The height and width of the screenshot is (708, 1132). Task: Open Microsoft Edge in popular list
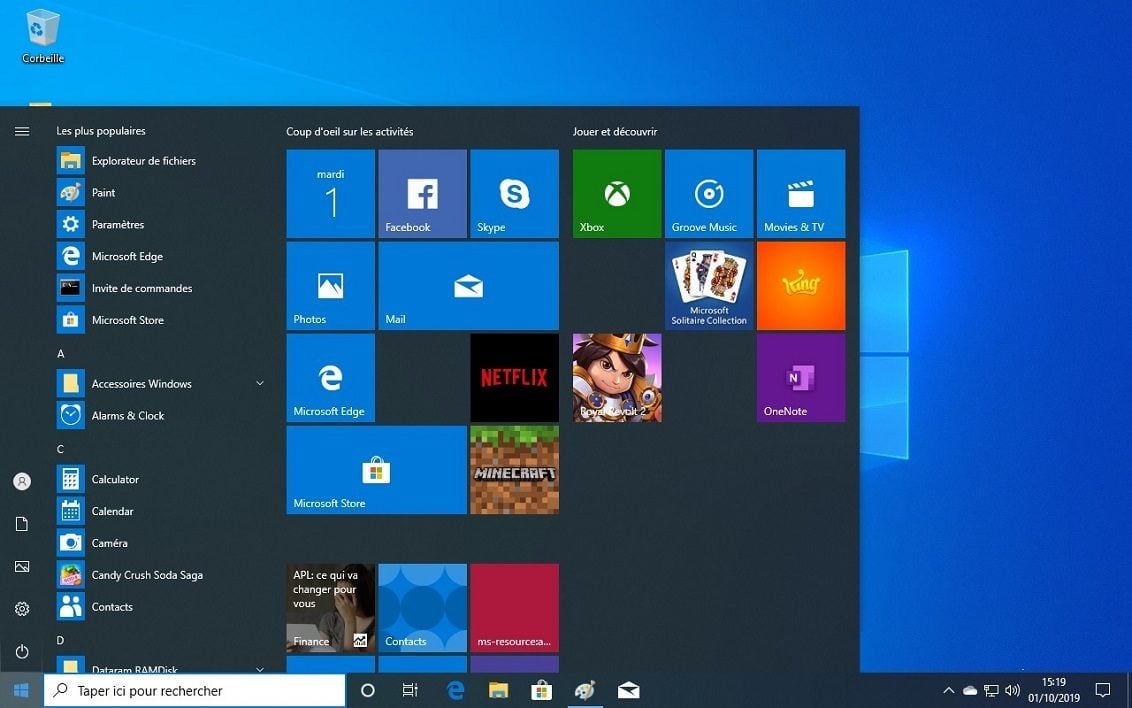(x=162, y=256)
